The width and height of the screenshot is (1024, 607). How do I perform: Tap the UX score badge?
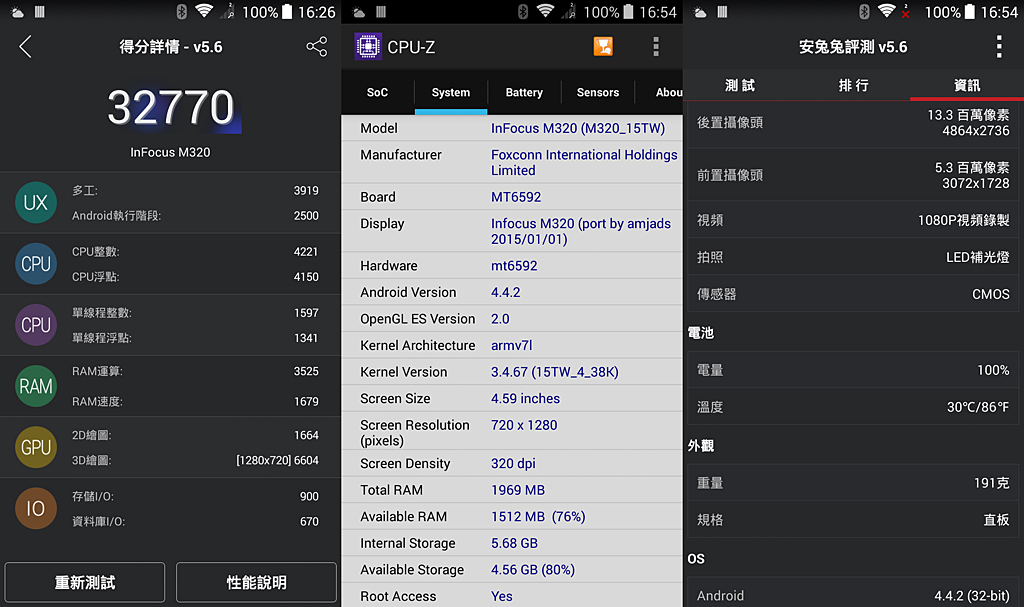coord(36,203)
